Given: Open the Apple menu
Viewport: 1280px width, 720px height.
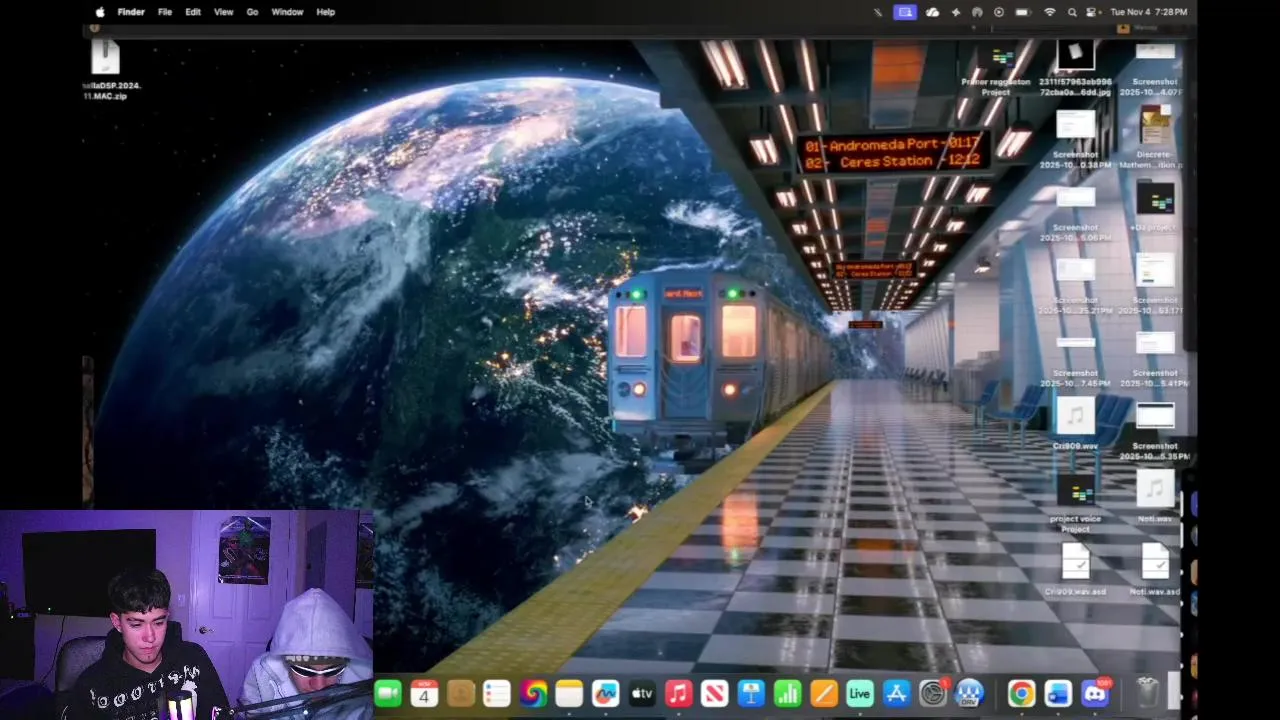Looking at the screenshot, I should (100, 12).
